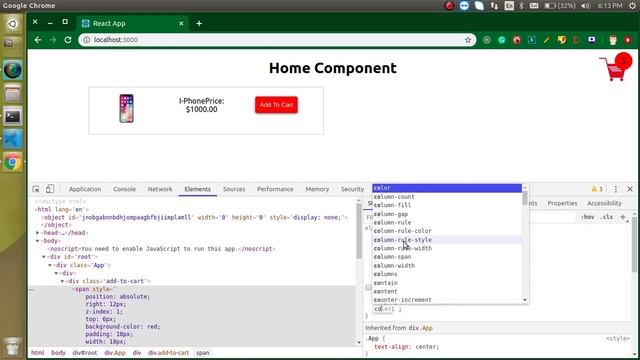Open DevTools three-dot menu
640x360 pixels.
pyautogui.click(x=616, y=189)
